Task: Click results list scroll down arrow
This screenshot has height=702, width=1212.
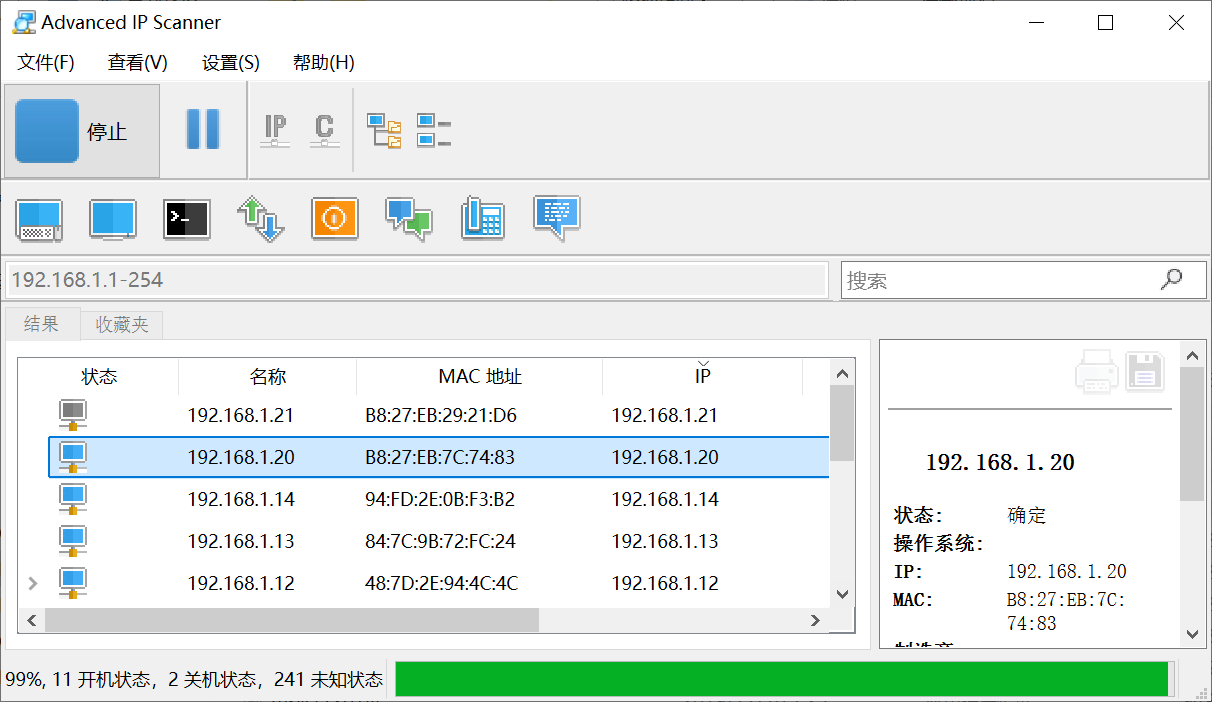Action: [842, 594]
